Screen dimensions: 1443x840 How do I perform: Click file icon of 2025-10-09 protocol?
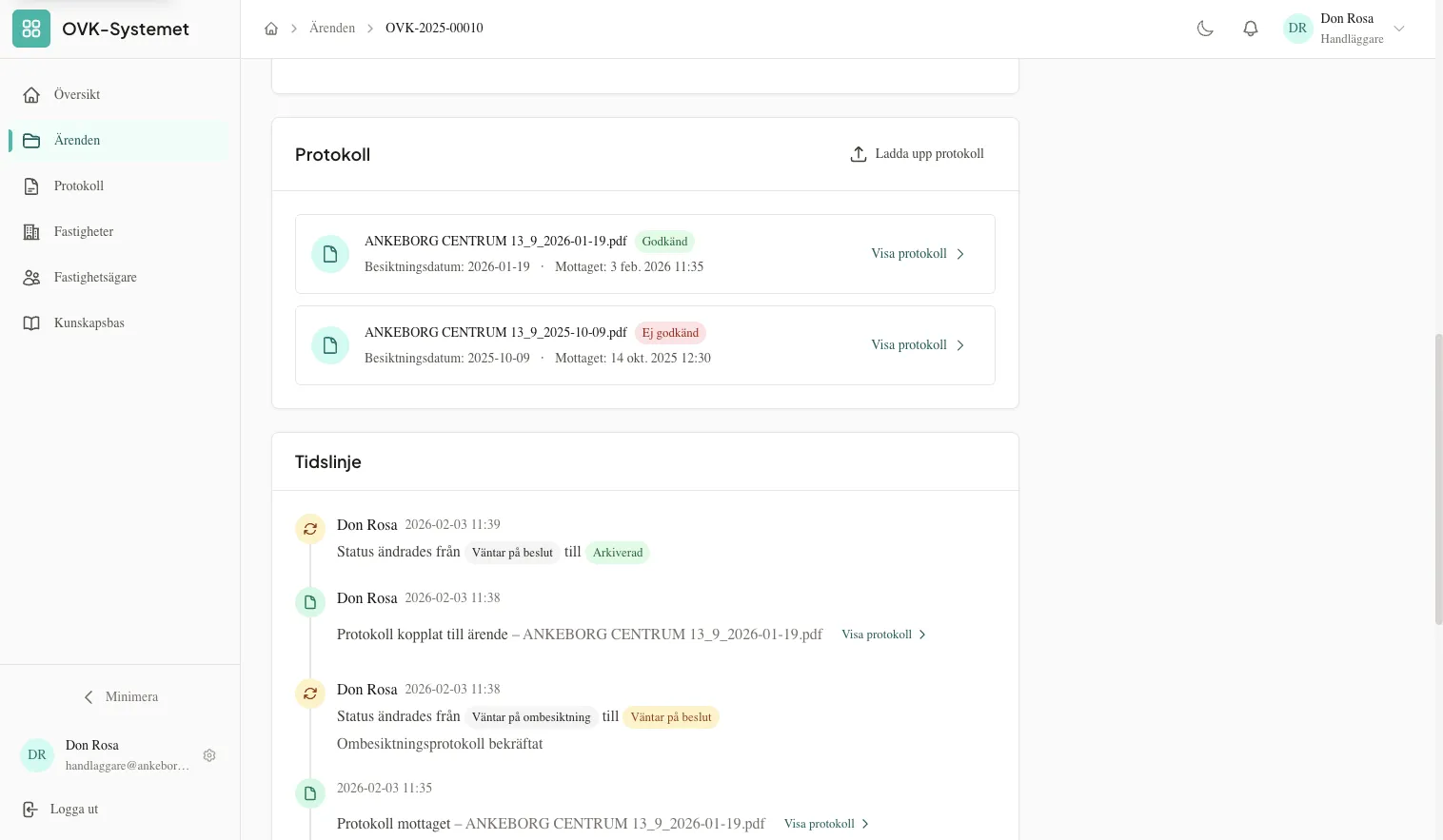330,345
